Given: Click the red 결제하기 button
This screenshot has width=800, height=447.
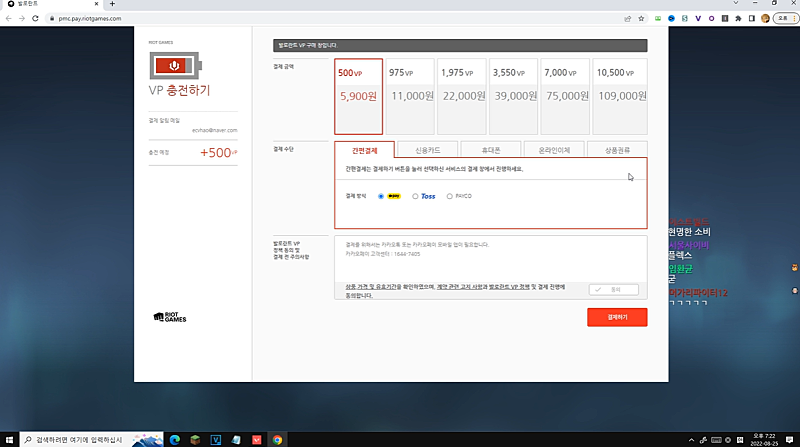Looking at the screenshot, I should pyautogui.click(x=617, y=316).
